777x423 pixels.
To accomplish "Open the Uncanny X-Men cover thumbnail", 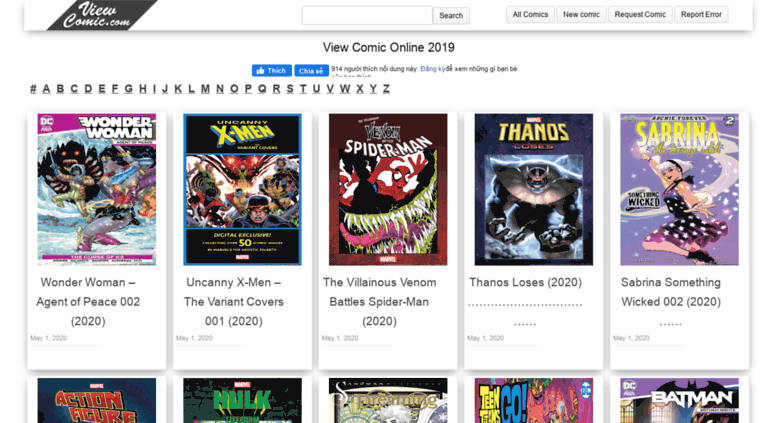I will pos(242,190).
